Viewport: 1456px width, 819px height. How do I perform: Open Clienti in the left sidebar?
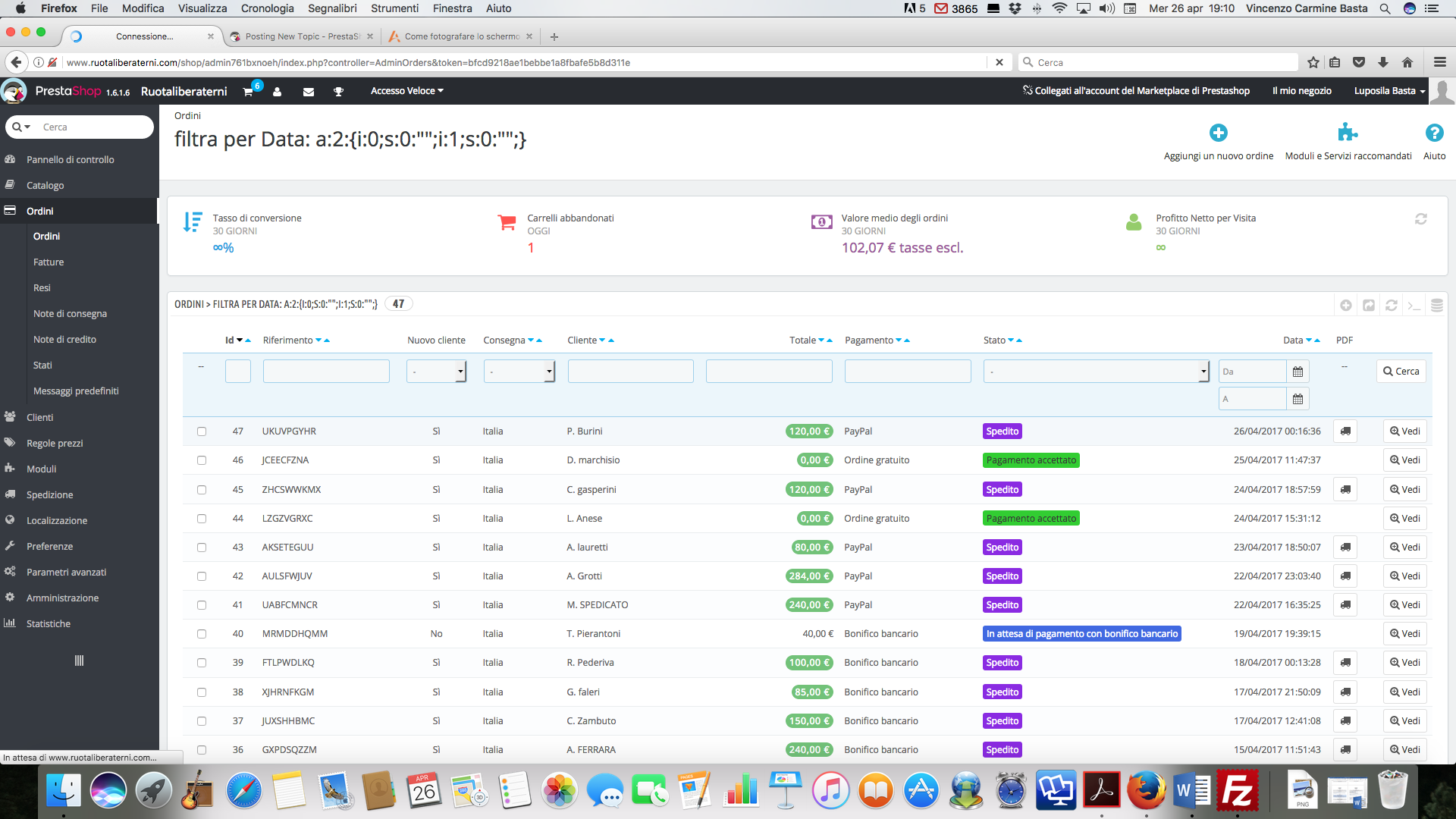39,417
